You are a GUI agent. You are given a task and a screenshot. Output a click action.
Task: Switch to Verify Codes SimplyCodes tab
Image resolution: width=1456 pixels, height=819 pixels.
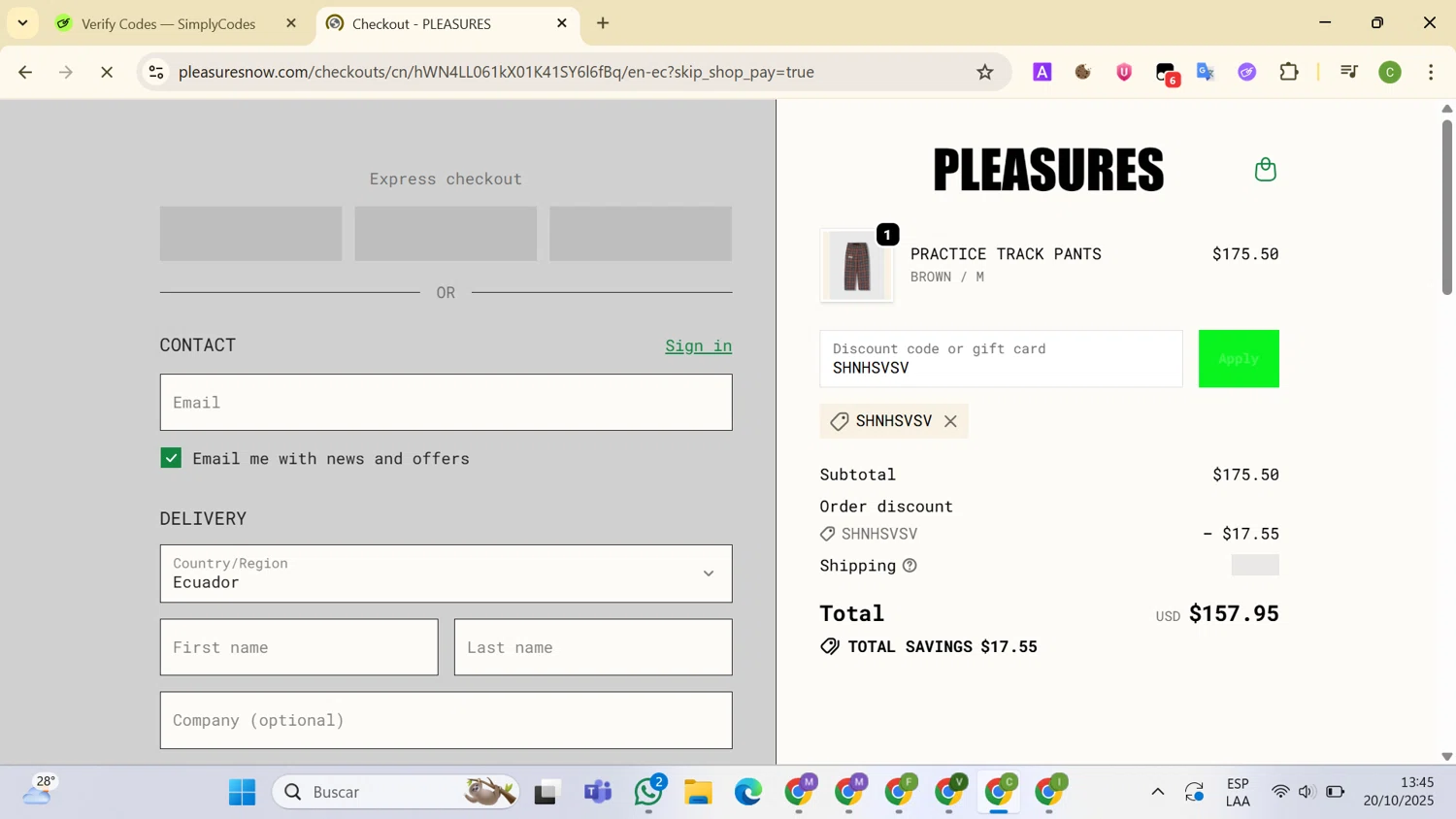pyautogui.click(x=168, y=23)
